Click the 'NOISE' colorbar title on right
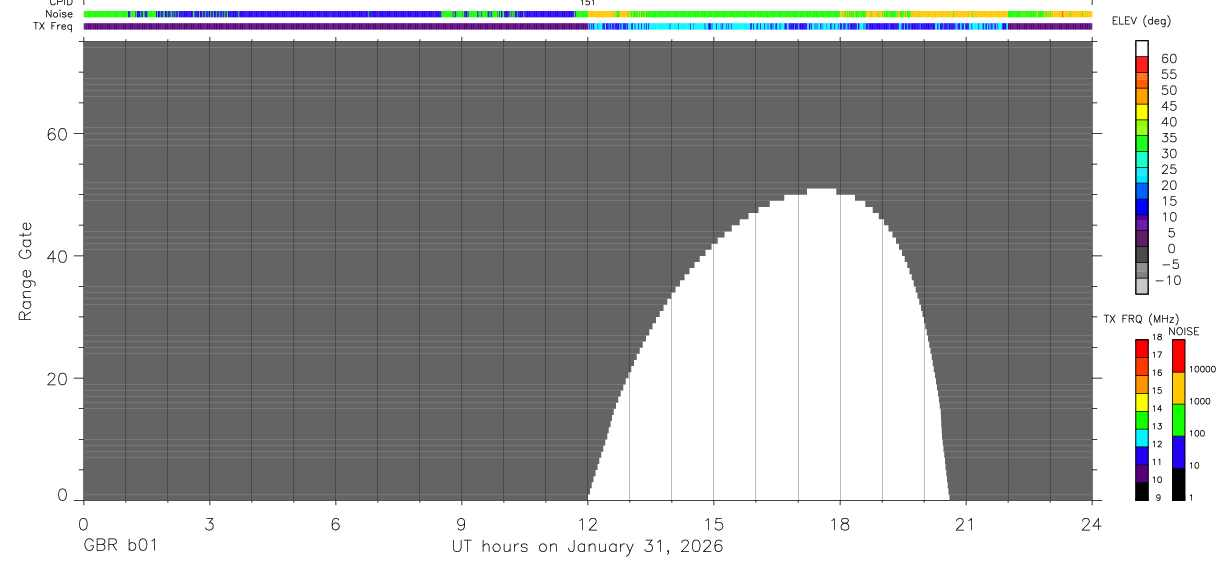 pyautogui.click(x=1184, y=331)
